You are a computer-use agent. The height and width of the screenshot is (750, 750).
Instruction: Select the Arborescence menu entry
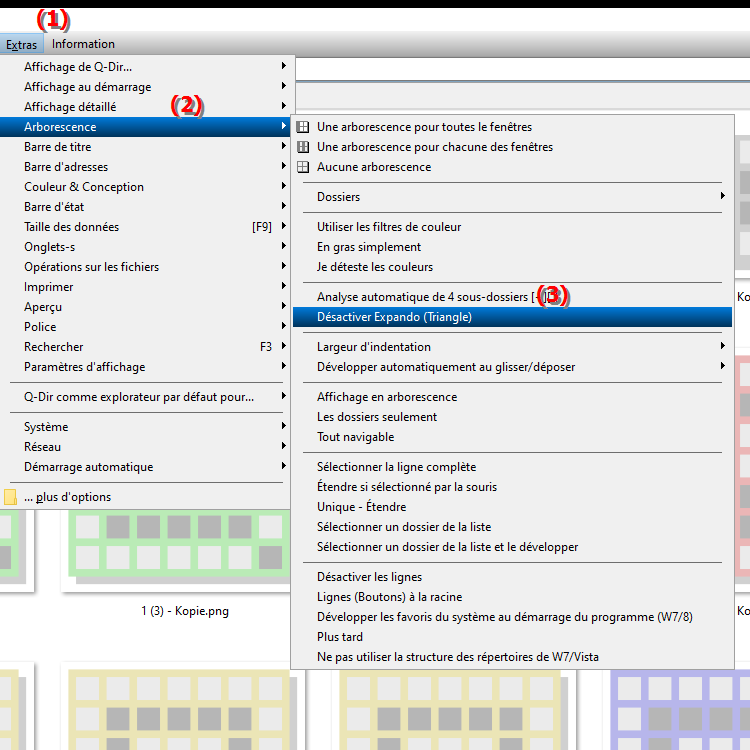145,127
